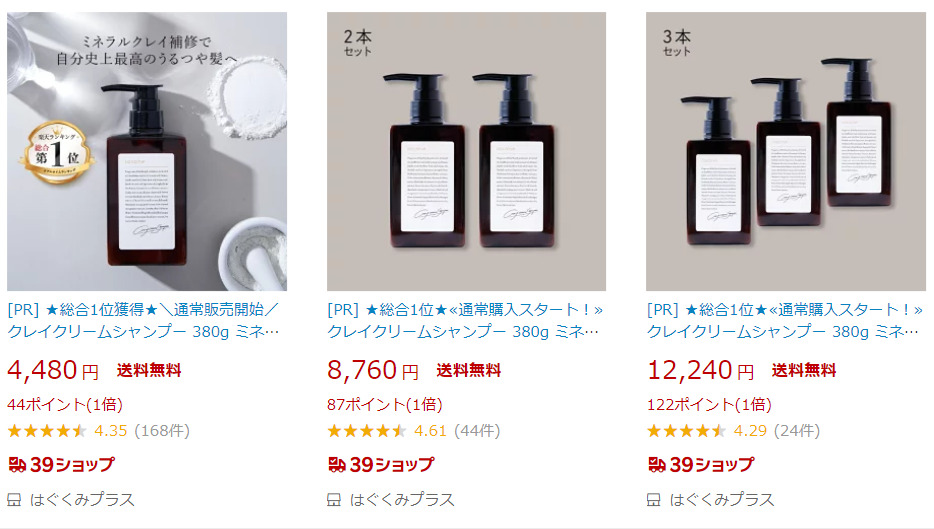Viewport: 934px width, 529px height.
Task: View the 168件 reviews for first product
Action: (x=162, y=431)
